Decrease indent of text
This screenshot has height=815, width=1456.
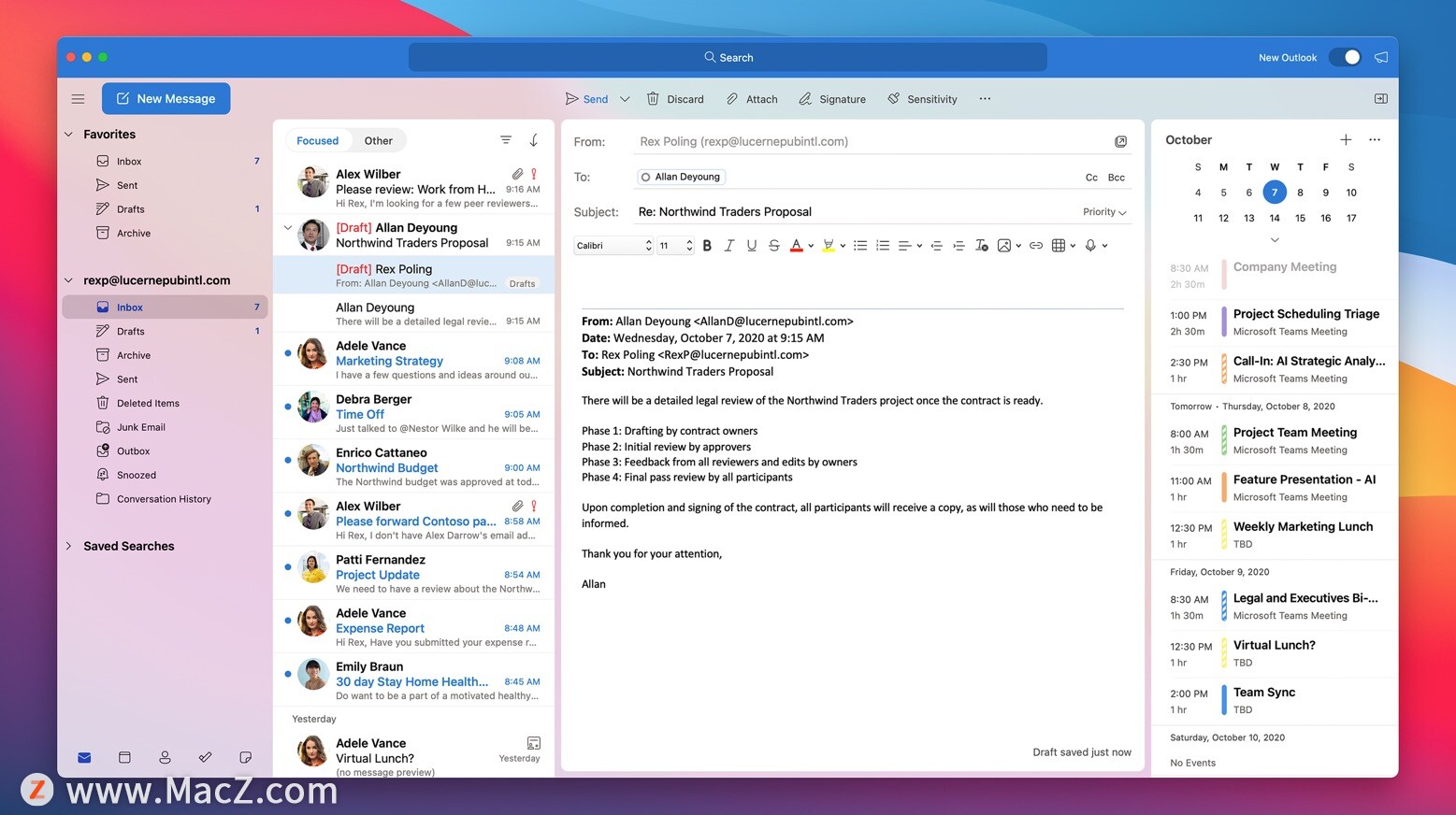pos(936,246)
